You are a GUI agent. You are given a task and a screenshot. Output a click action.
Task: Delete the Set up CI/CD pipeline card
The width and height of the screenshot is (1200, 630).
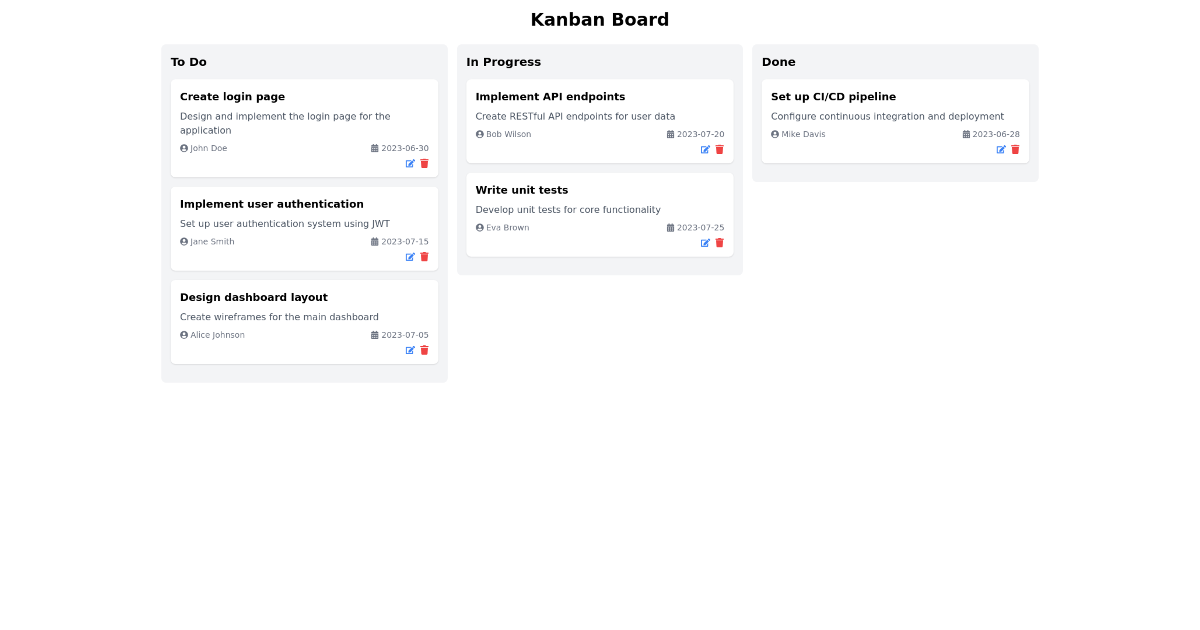[1015, 149]
